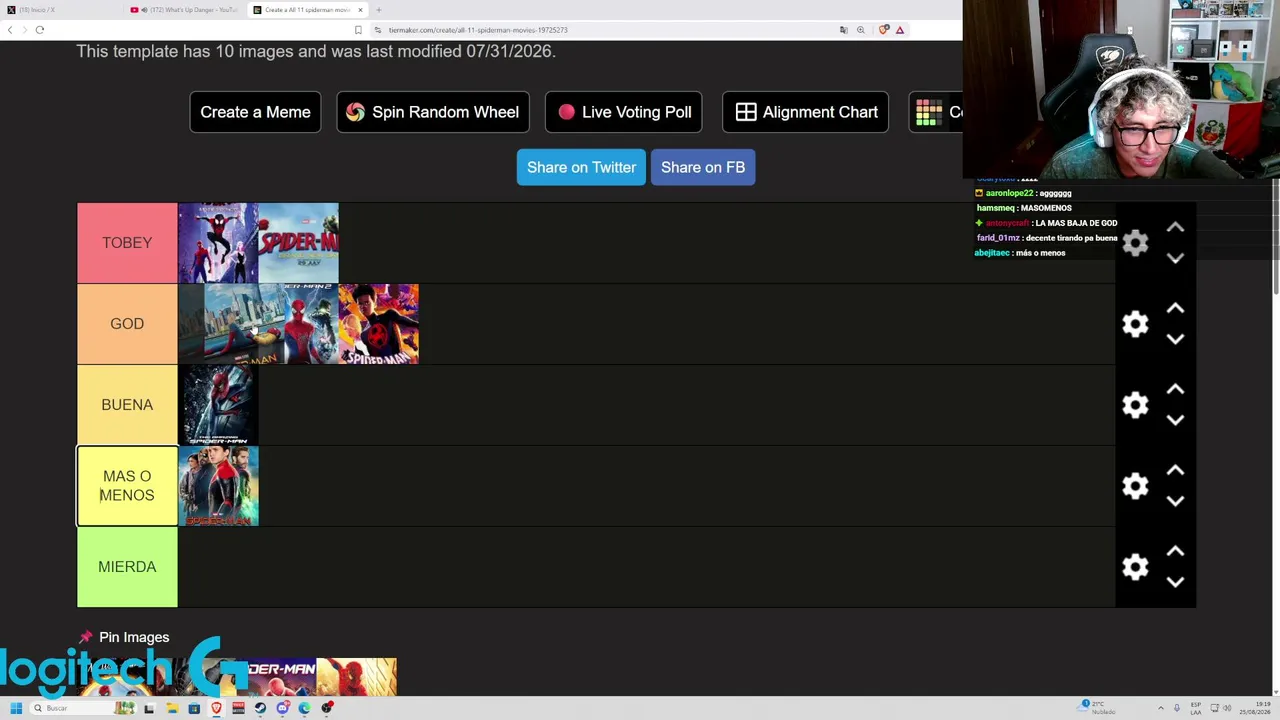
Task: Move the MAS O MENOS tier up
Action: point(1175,471)
